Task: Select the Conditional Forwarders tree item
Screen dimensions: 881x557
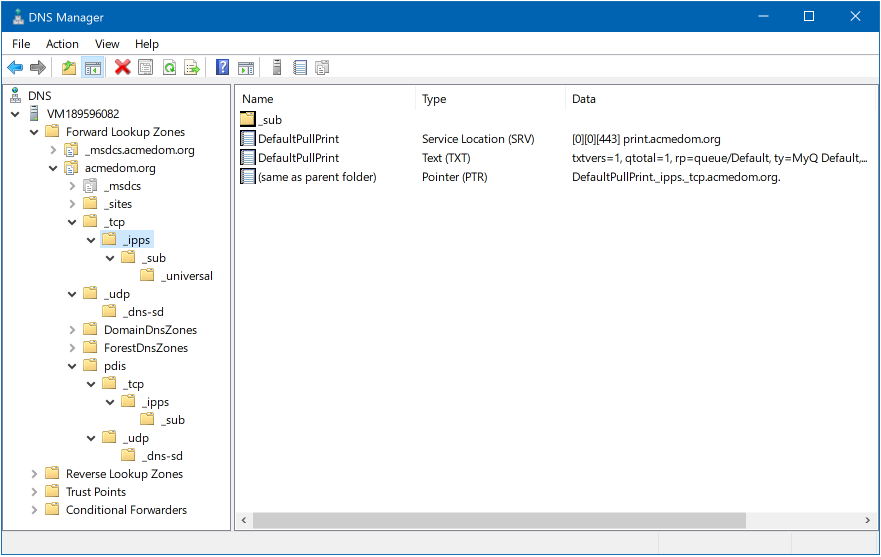Action: 126,510
